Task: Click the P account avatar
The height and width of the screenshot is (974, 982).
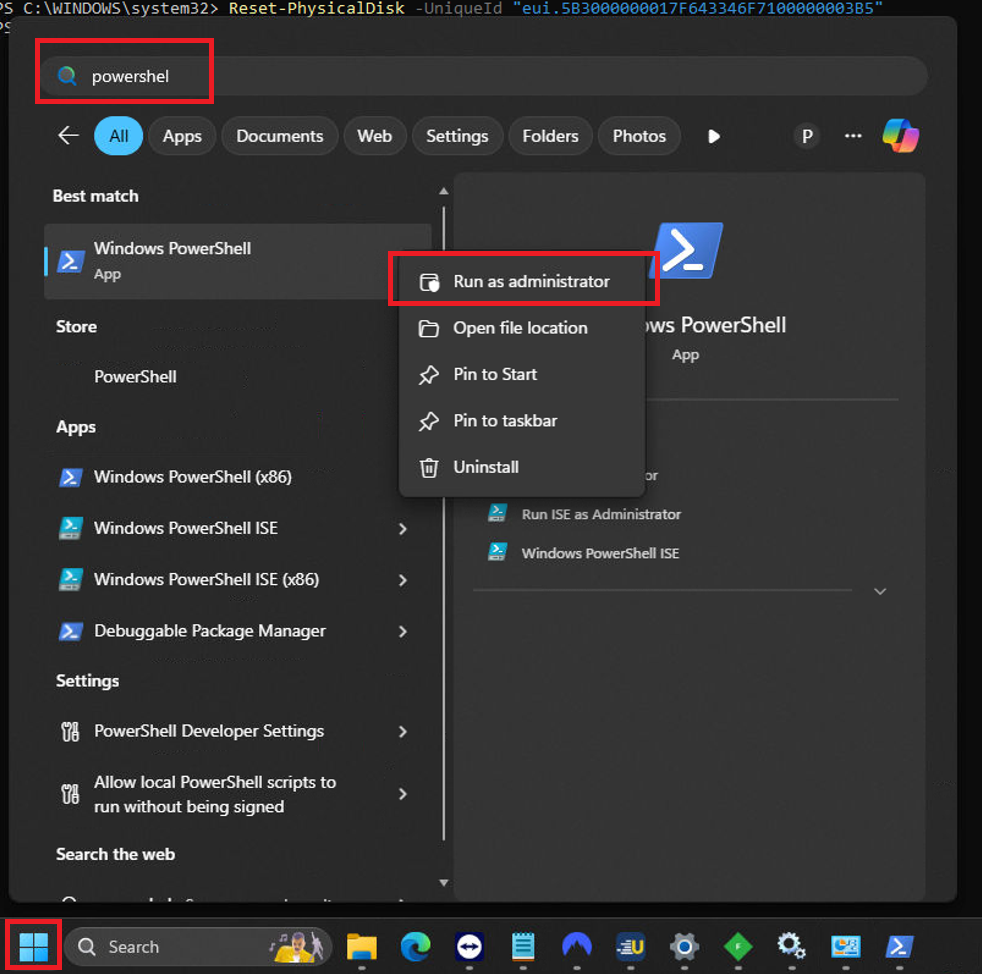Action: point(807,136)
